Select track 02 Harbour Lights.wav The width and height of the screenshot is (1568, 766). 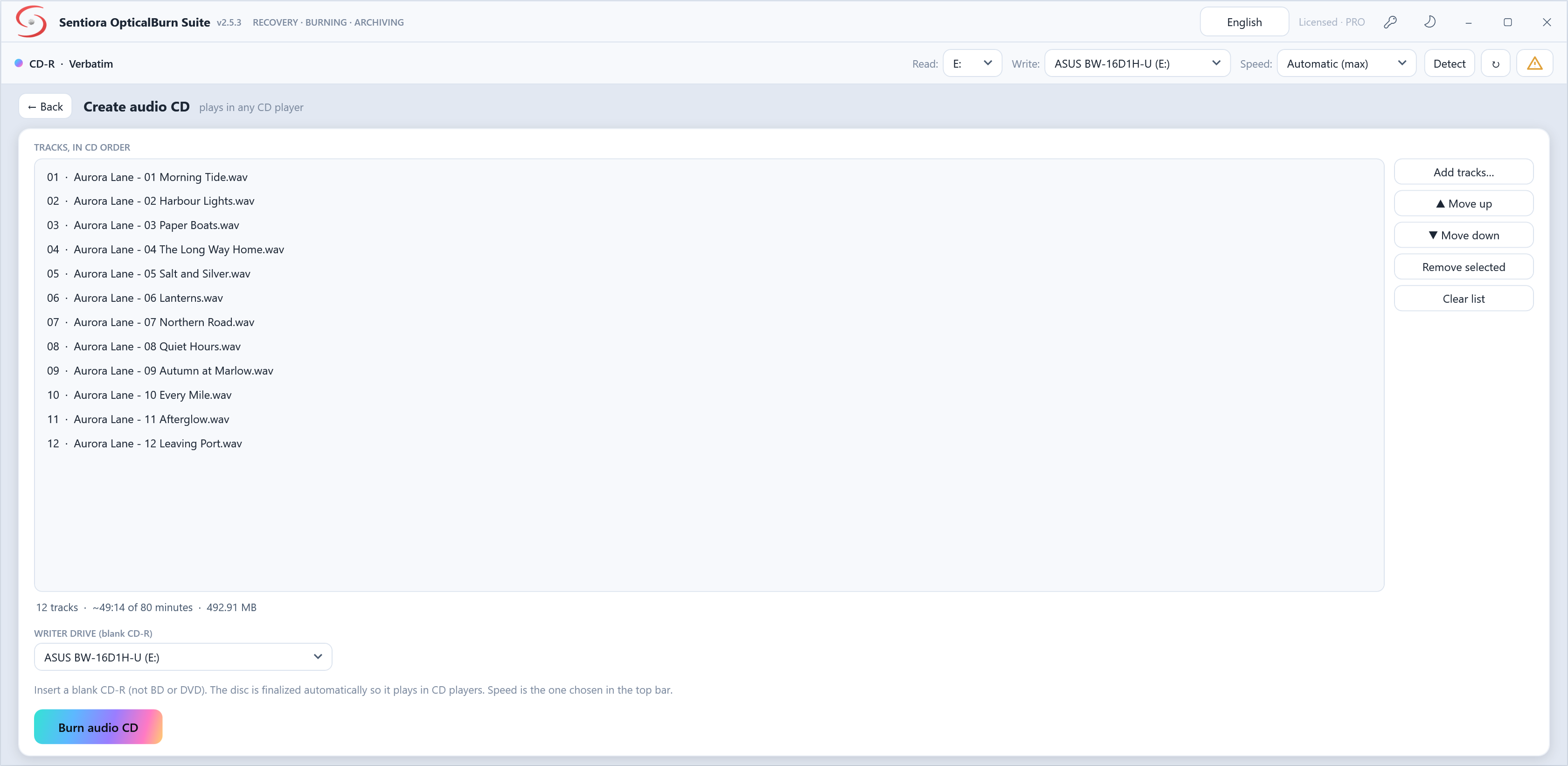(709, 201)
